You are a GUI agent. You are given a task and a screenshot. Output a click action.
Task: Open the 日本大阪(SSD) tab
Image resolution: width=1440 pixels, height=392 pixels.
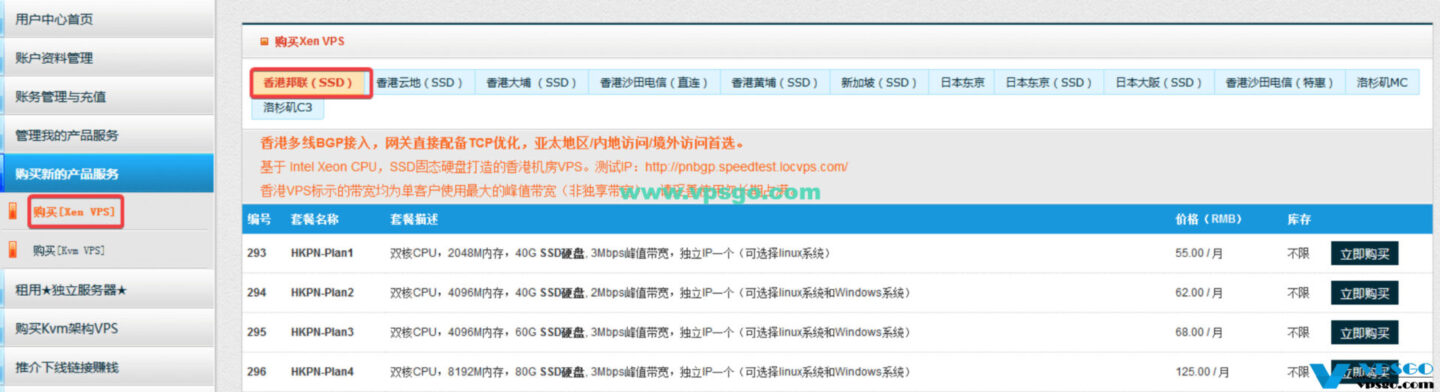[x=1159, y=82]
